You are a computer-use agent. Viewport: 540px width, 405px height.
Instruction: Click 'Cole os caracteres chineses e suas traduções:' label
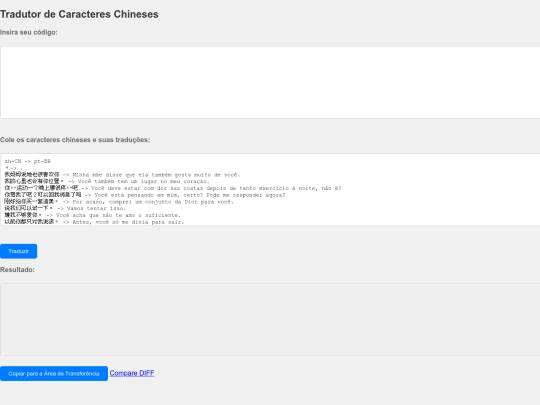75,140
